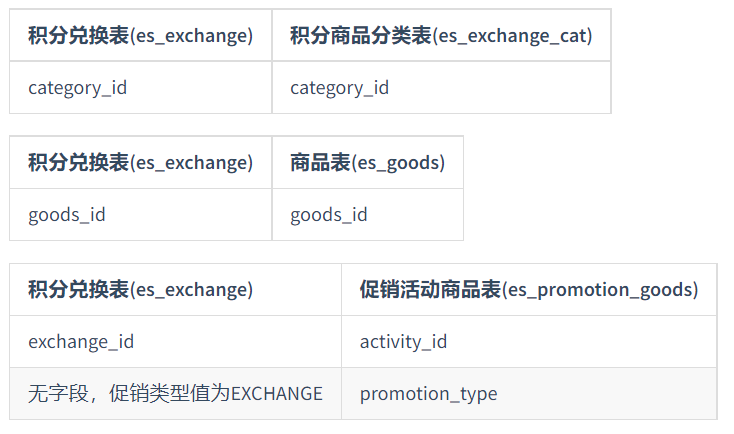Click the 商品表(es_goods) header cell
Image resolution: width=734 pixels, height=434 pixels.
click(x=367, y=162)
